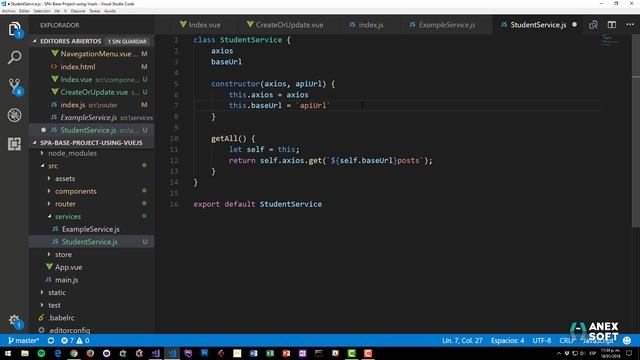The image size is (640, 360).
Task: Change indentation via Espacios: 4
Action: click(x=507, y=340)
